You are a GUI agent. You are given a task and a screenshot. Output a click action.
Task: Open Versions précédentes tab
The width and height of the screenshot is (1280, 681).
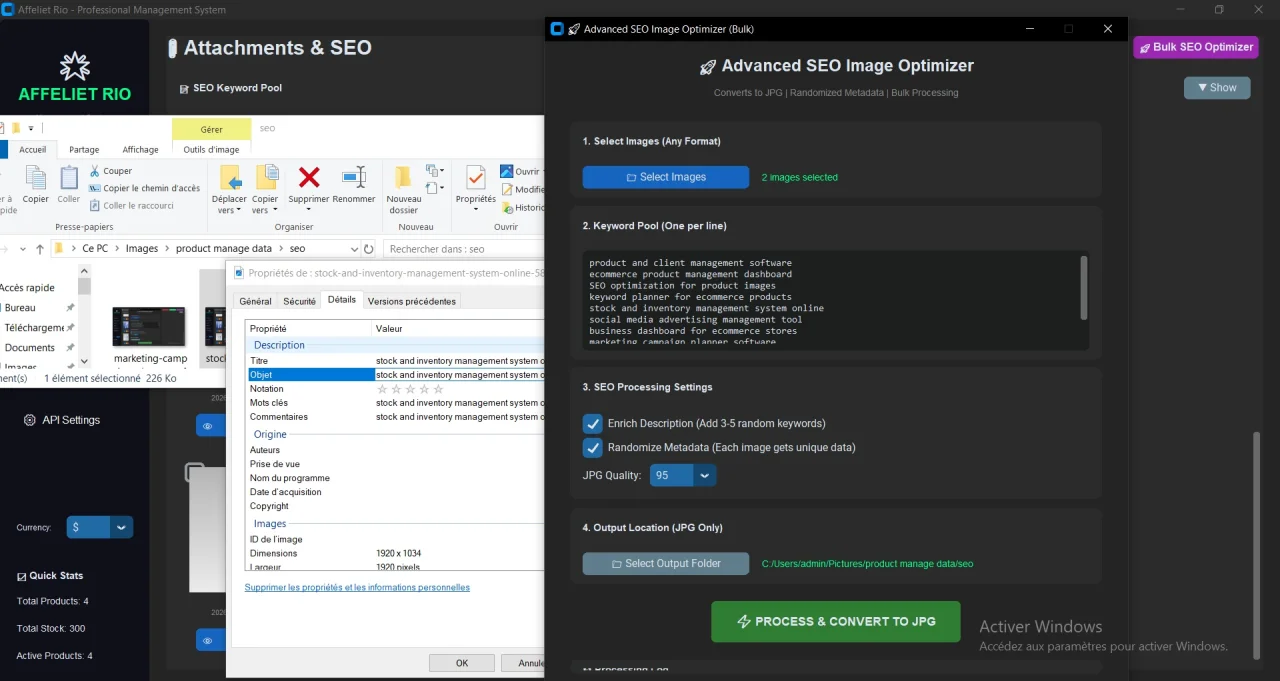click(412, 301)
